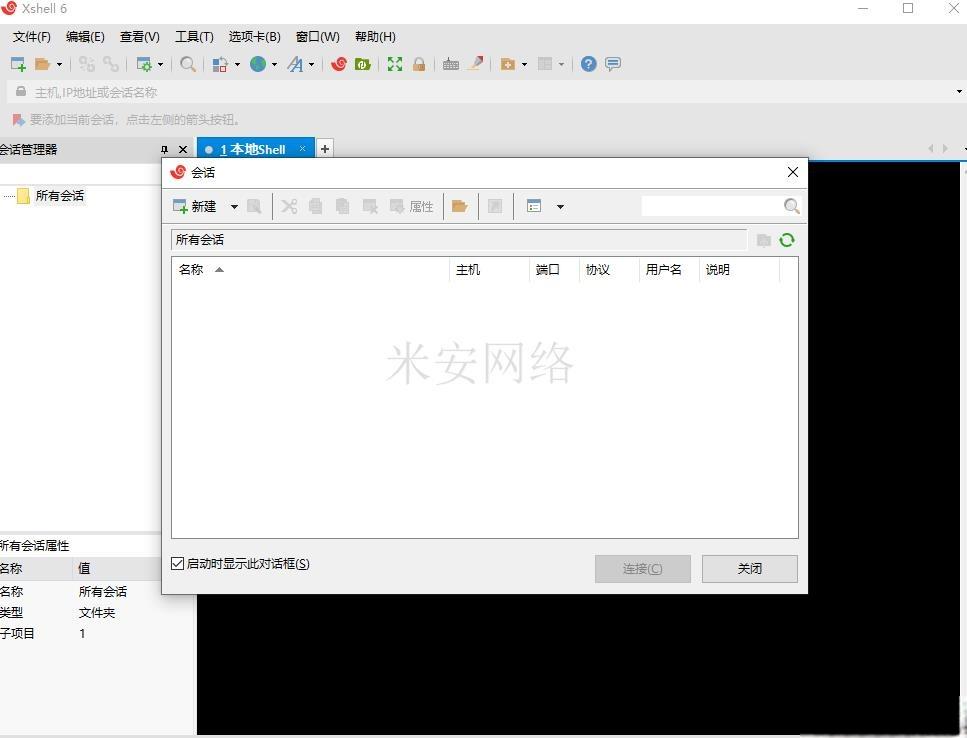This screenshot has height=738, width=967.
Task: Open the blue help question mark icon
Action: pyautogui.click(x=588, y=64)
